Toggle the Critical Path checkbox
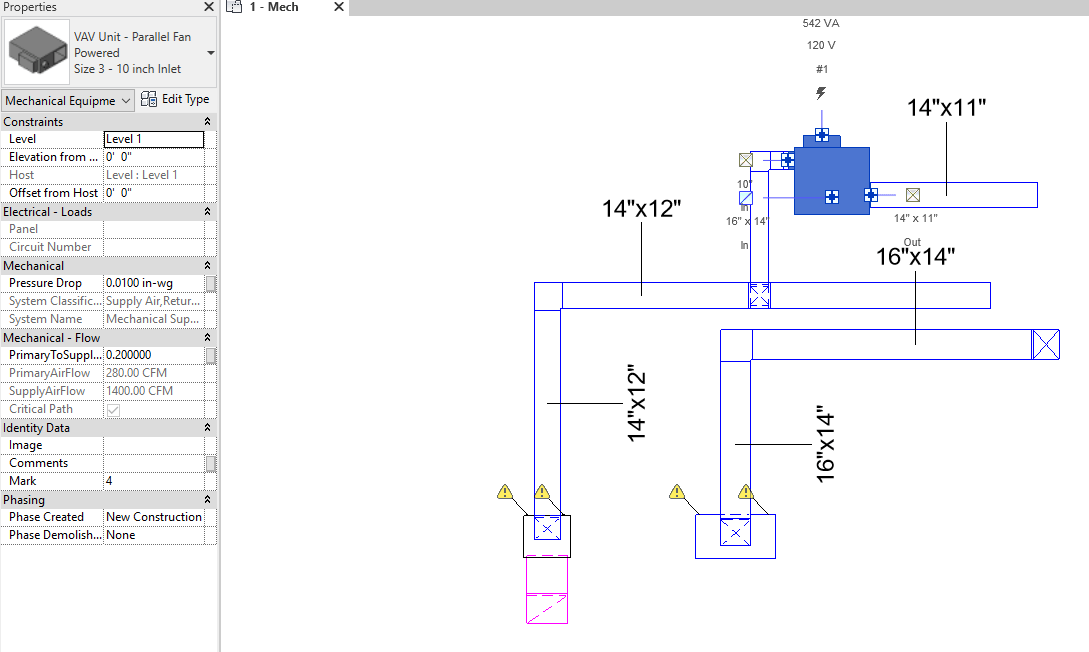The image size is (1089, 652). 110,408
